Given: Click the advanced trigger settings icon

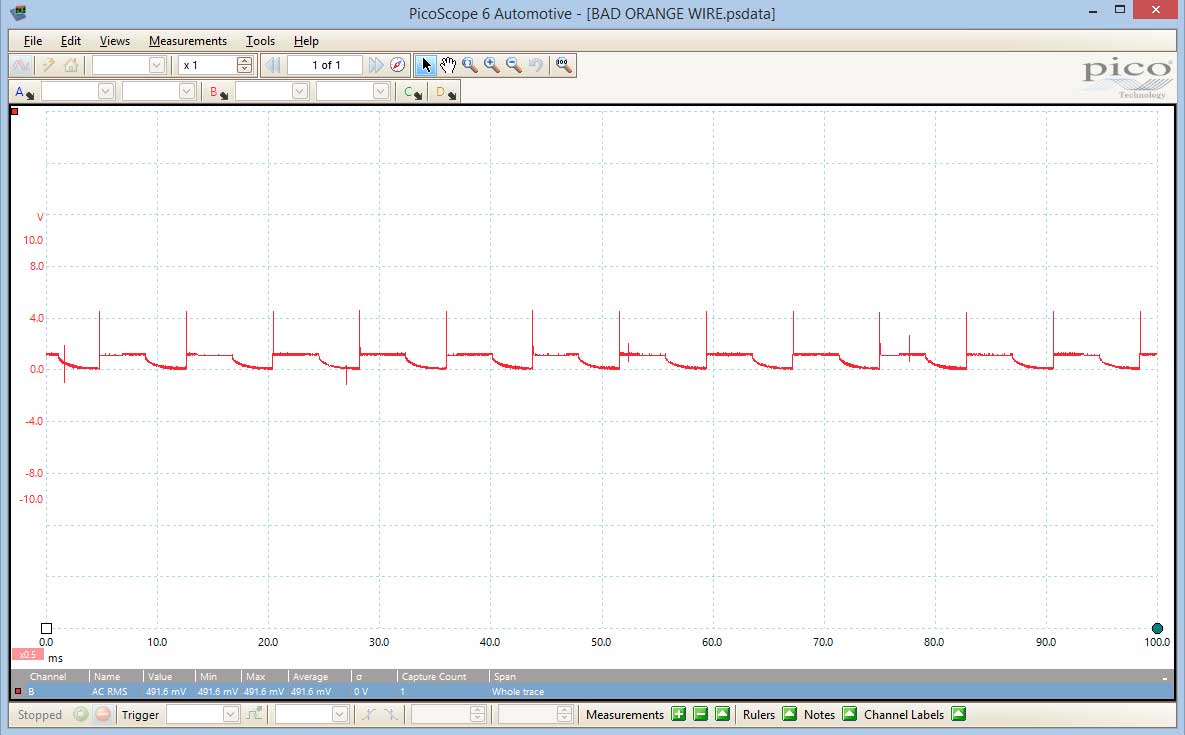Looking at the screenshot, I should 255,714.
